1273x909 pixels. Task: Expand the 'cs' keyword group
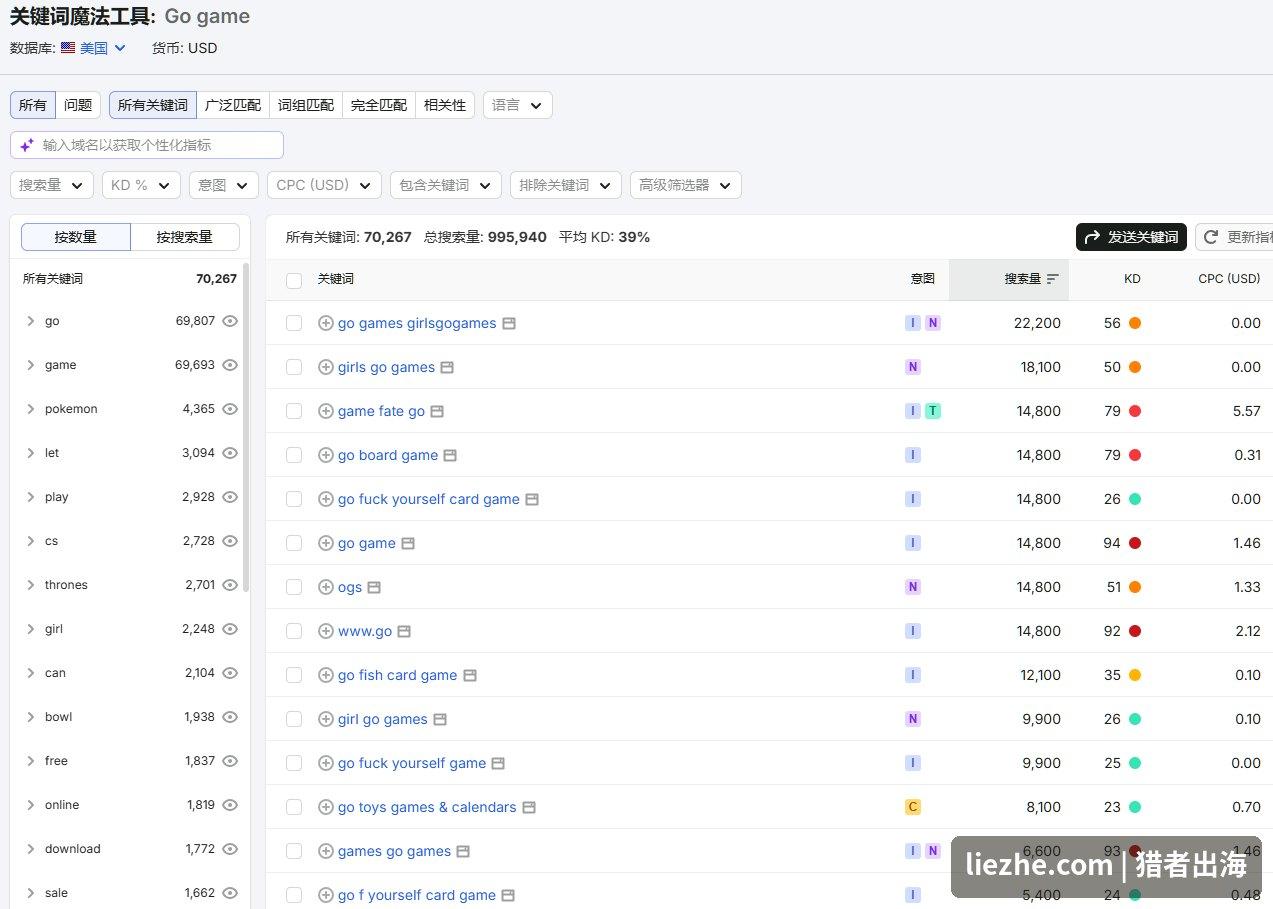point(31,541)
